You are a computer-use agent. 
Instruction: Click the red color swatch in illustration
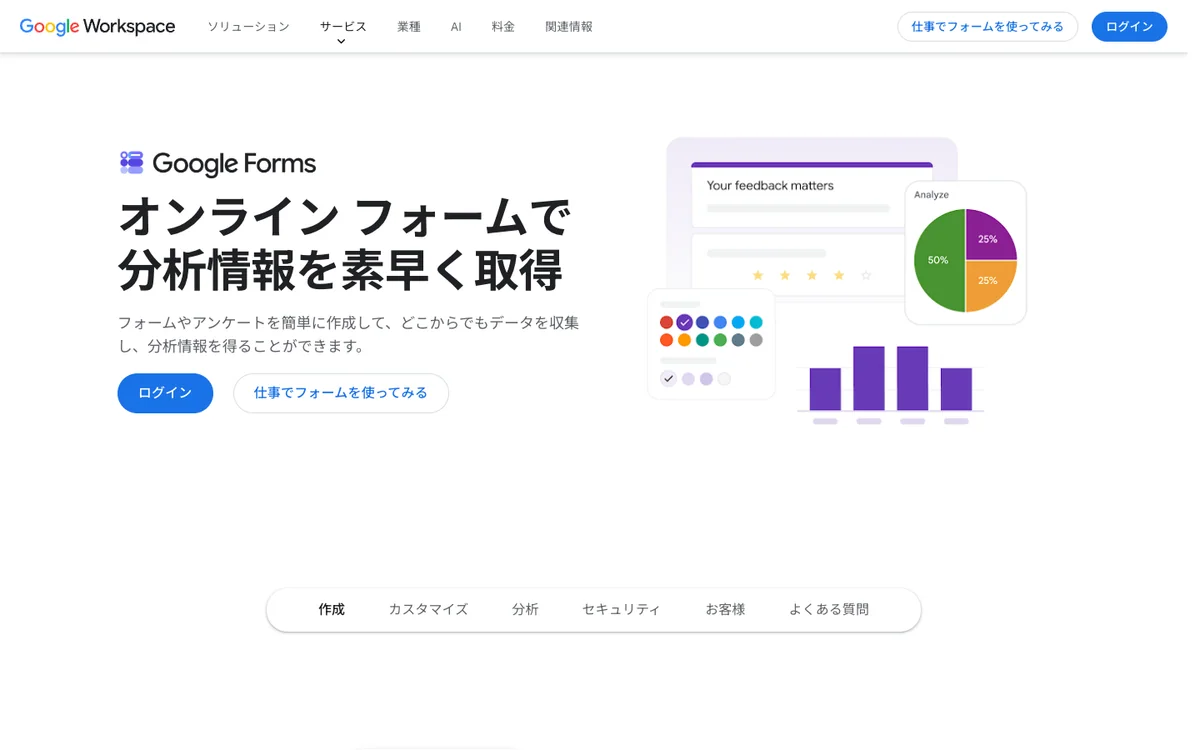(x=667, y=322)
